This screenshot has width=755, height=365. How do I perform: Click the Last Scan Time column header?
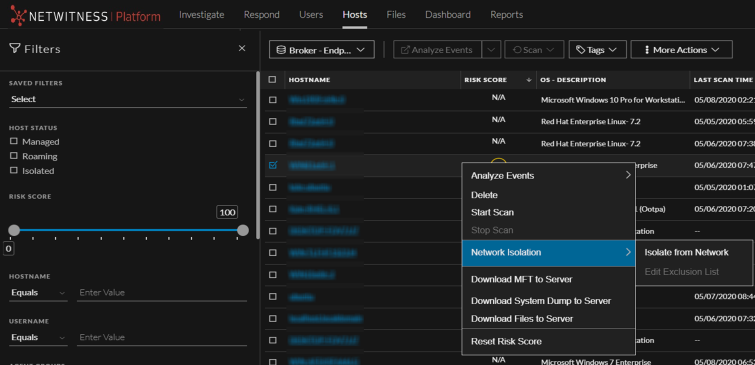[723, 80]
